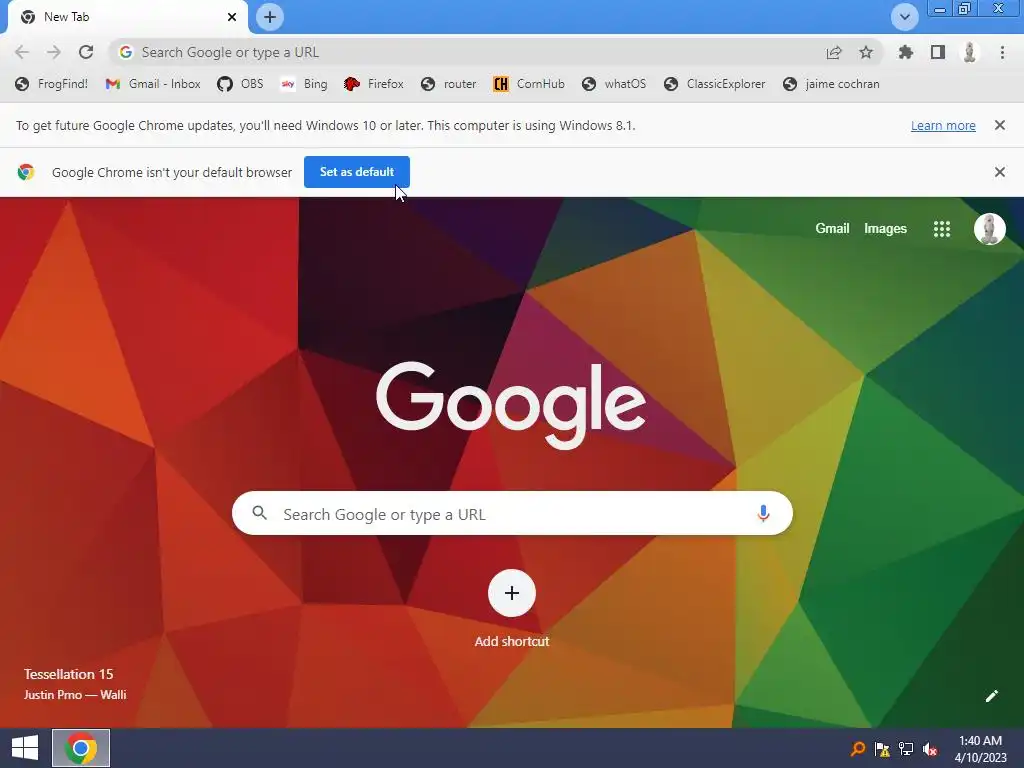
Task: Open the Gmail link on page
Action: 832,229
